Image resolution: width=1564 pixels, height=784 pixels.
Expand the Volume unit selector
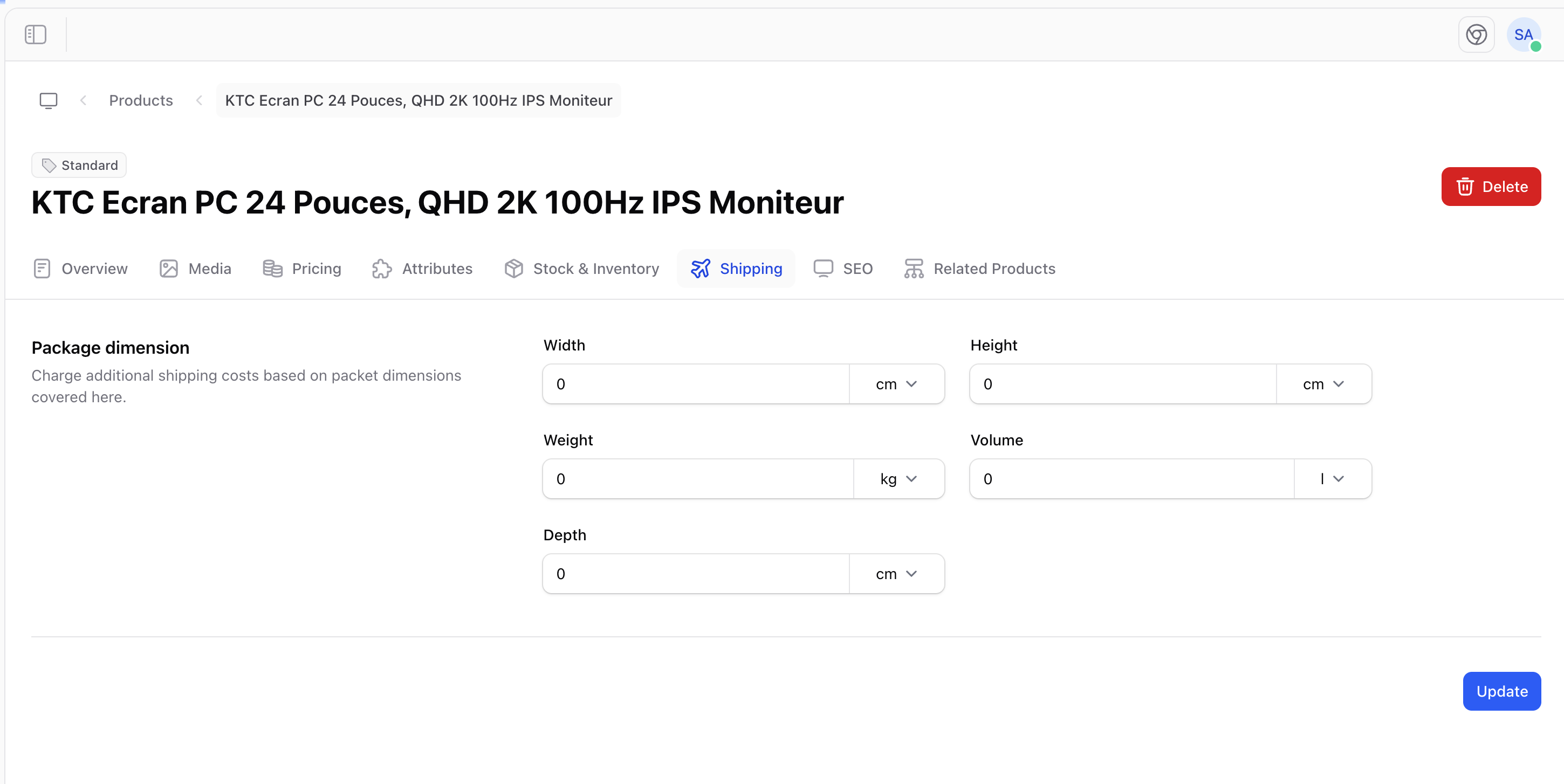coord(1332,479)
